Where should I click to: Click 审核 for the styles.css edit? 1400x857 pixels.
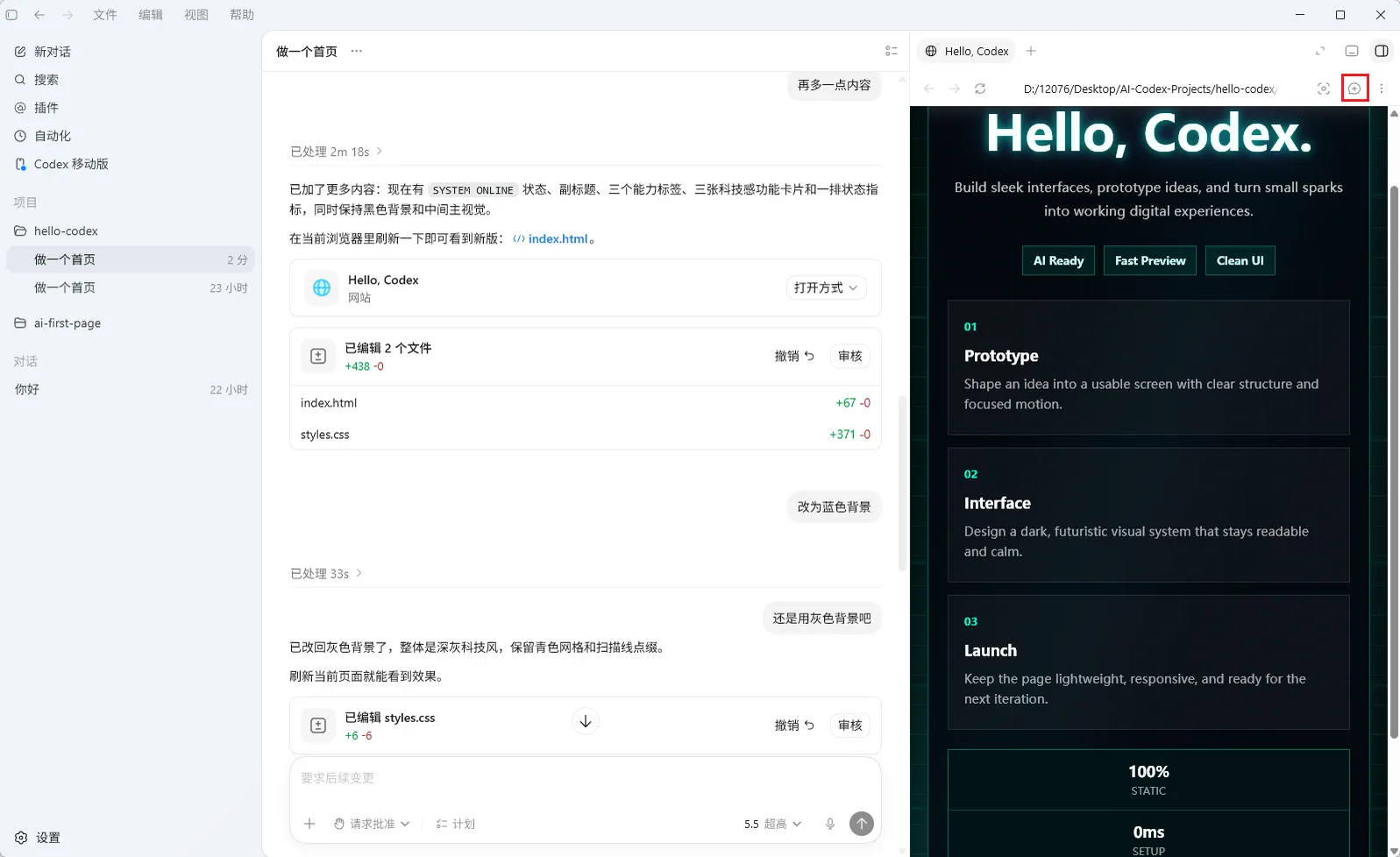850,725
